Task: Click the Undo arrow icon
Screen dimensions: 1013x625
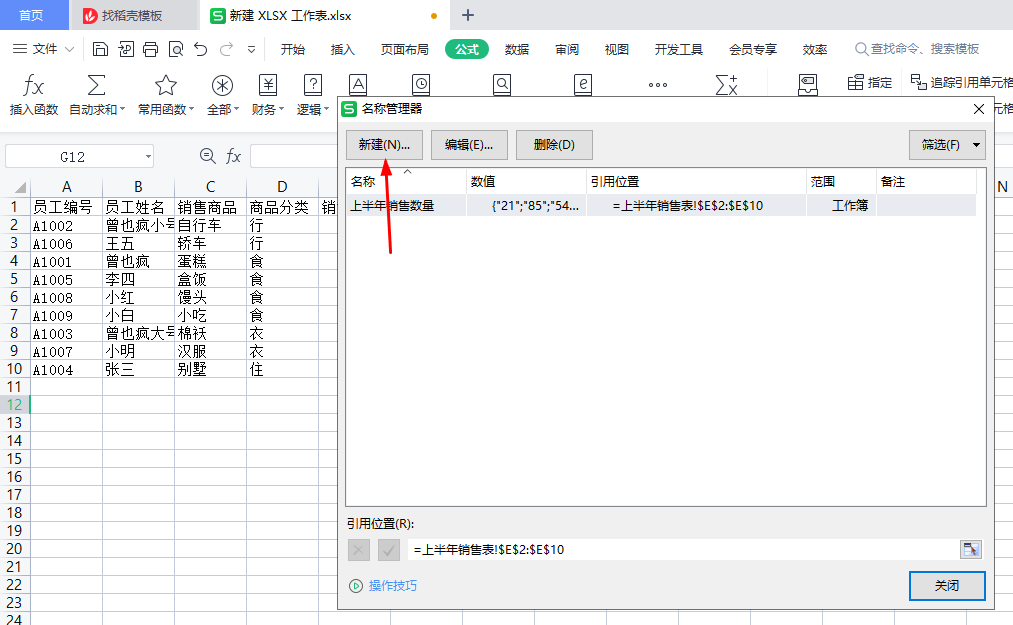Action: tap(201, 49)
